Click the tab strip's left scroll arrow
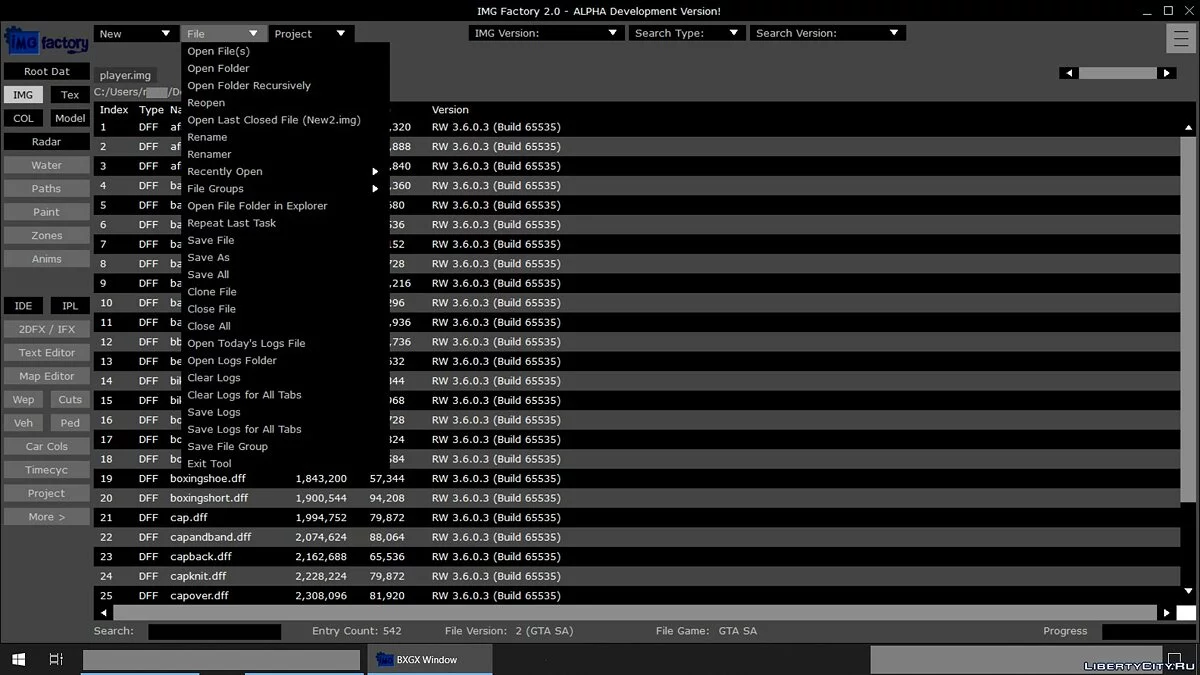Screen dimensions: 1200x675 point(1069,73)
